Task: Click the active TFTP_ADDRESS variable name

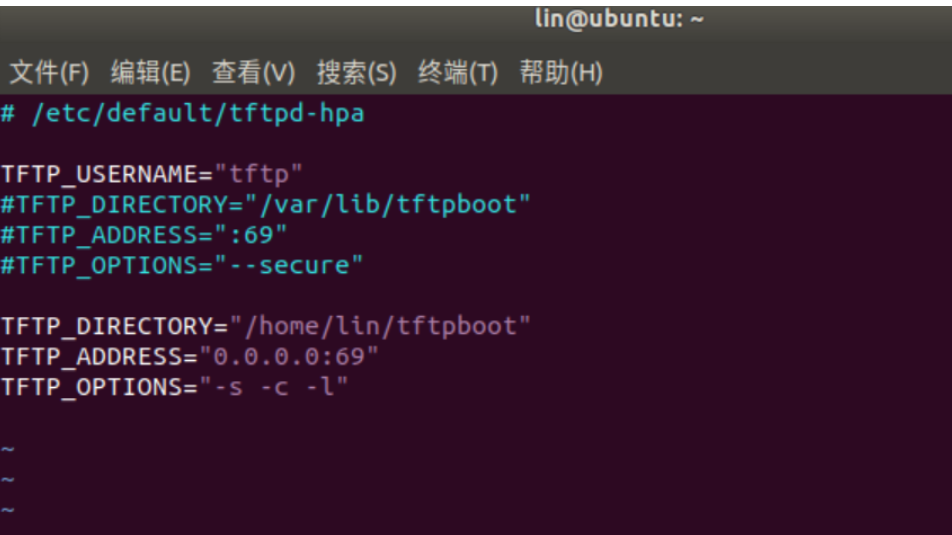Action: (x=92, y=356)
